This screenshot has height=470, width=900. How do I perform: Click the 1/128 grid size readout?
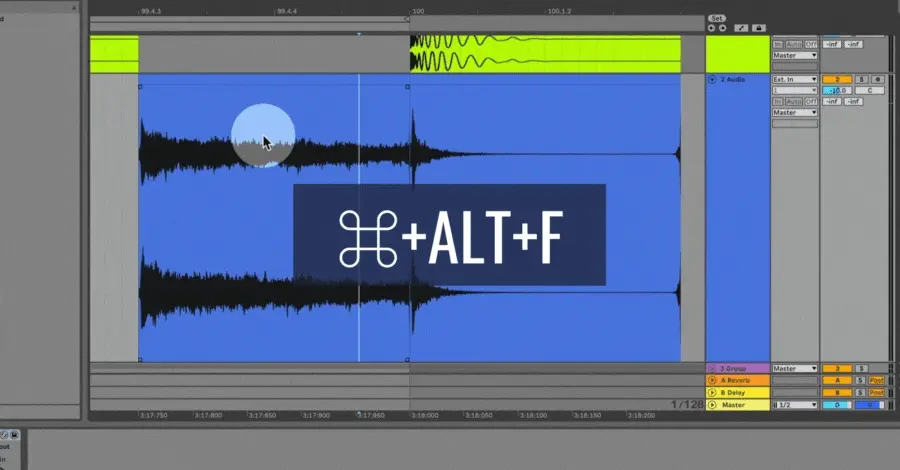pyautogui.click(x=687, y=405)
